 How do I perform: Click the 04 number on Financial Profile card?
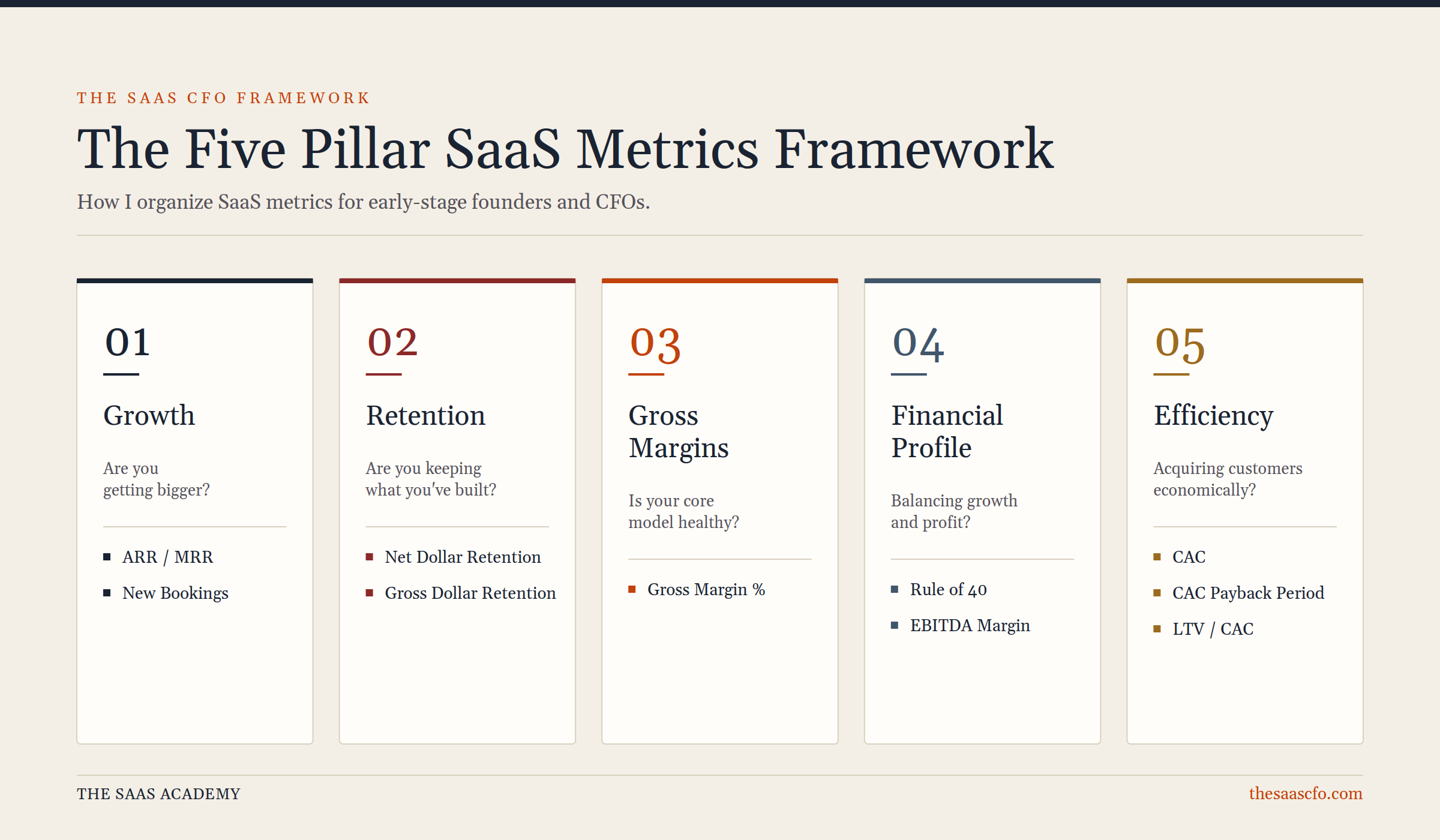[x=918, y=345]
